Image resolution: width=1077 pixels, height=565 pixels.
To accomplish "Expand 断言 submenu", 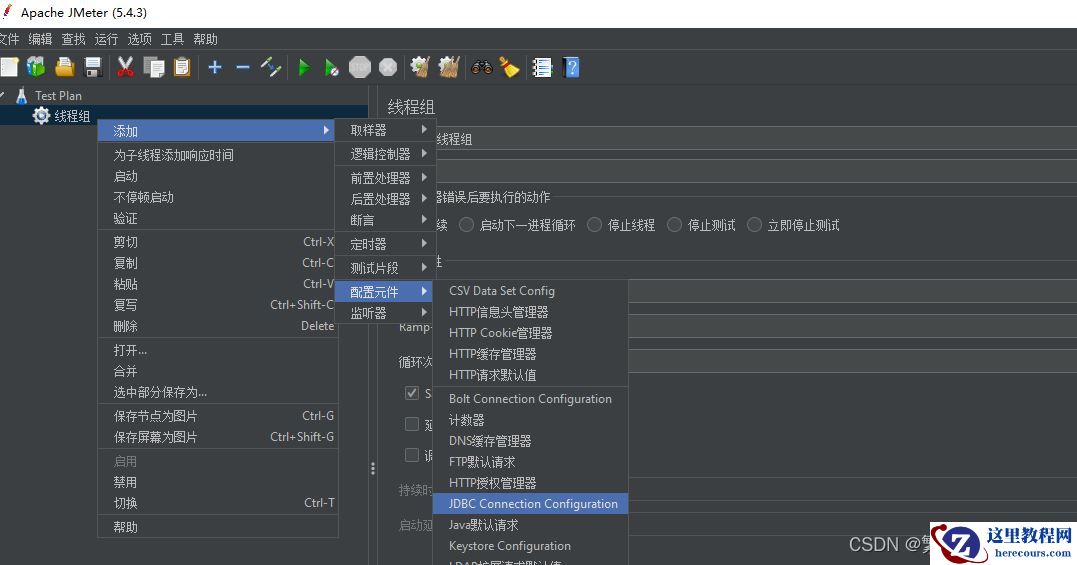I will (385, 220).
